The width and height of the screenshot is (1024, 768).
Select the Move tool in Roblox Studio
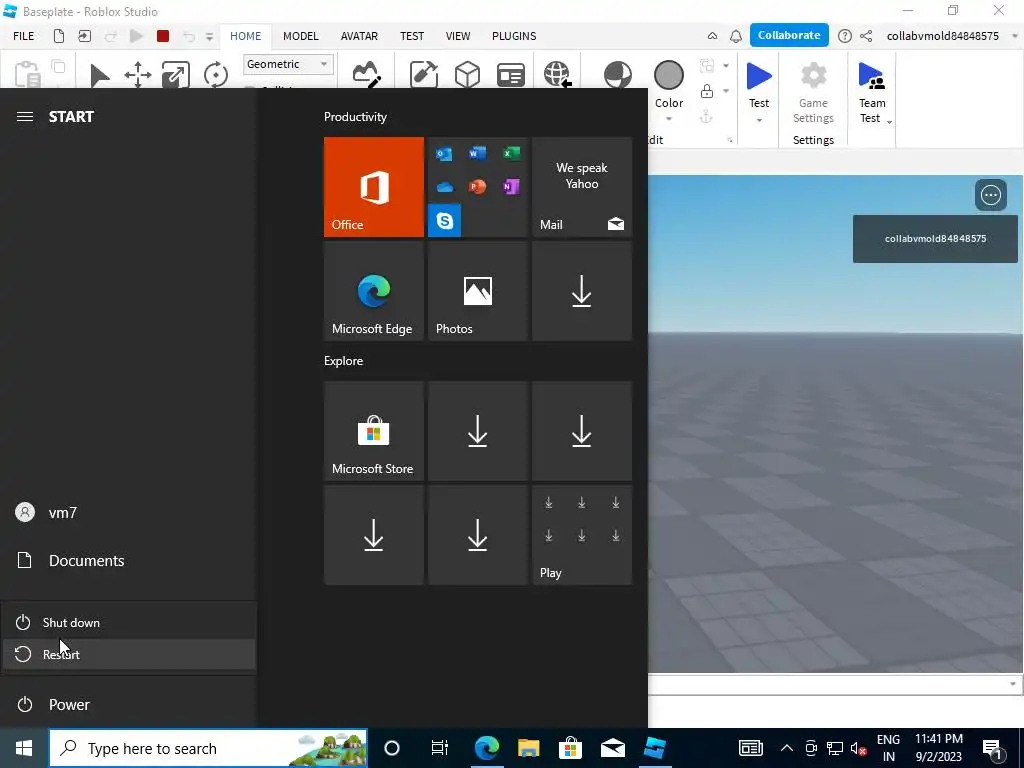(x=138, y=75)
